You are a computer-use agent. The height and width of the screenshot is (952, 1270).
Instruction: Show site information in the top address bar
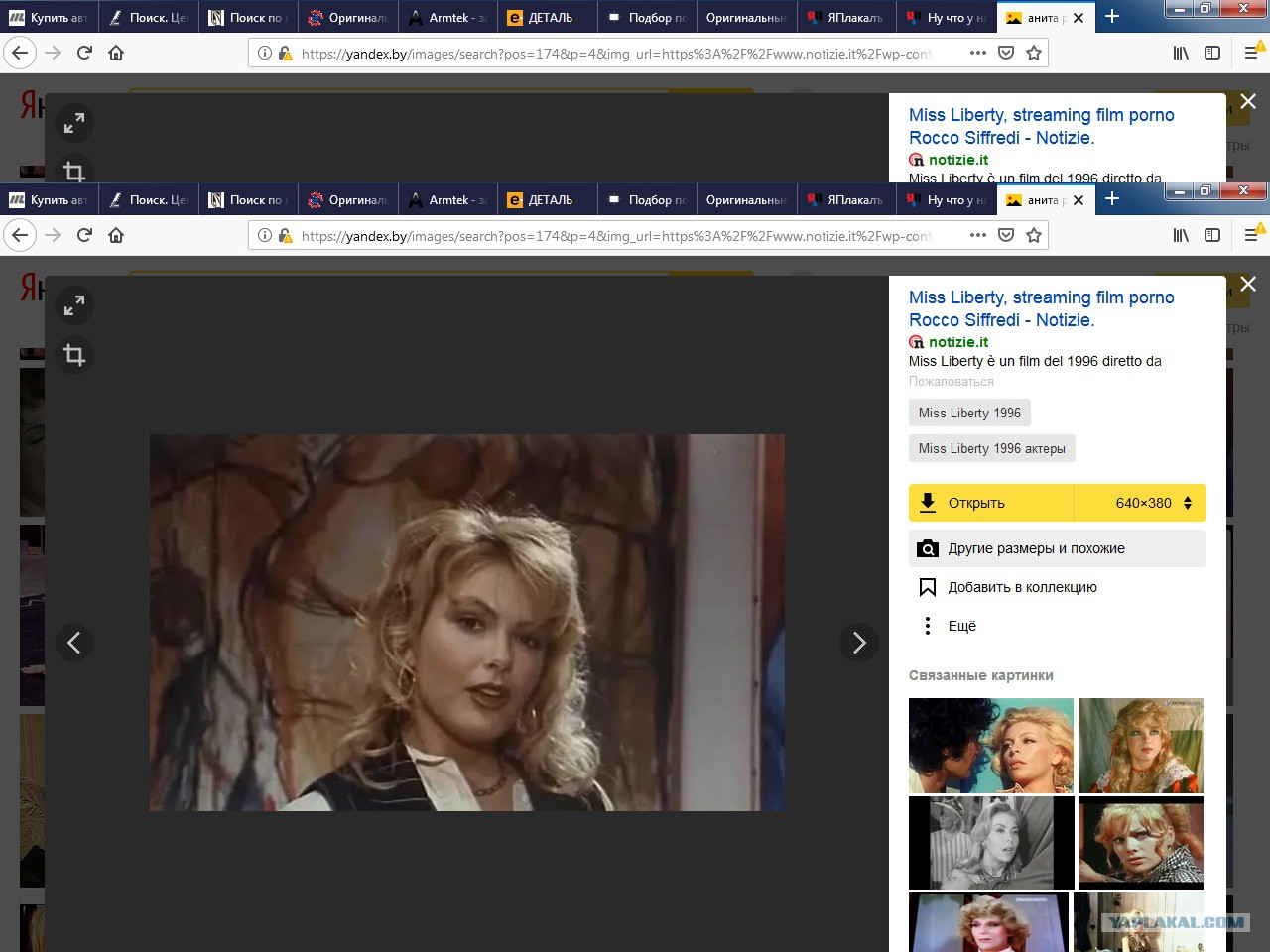[265, 53]
